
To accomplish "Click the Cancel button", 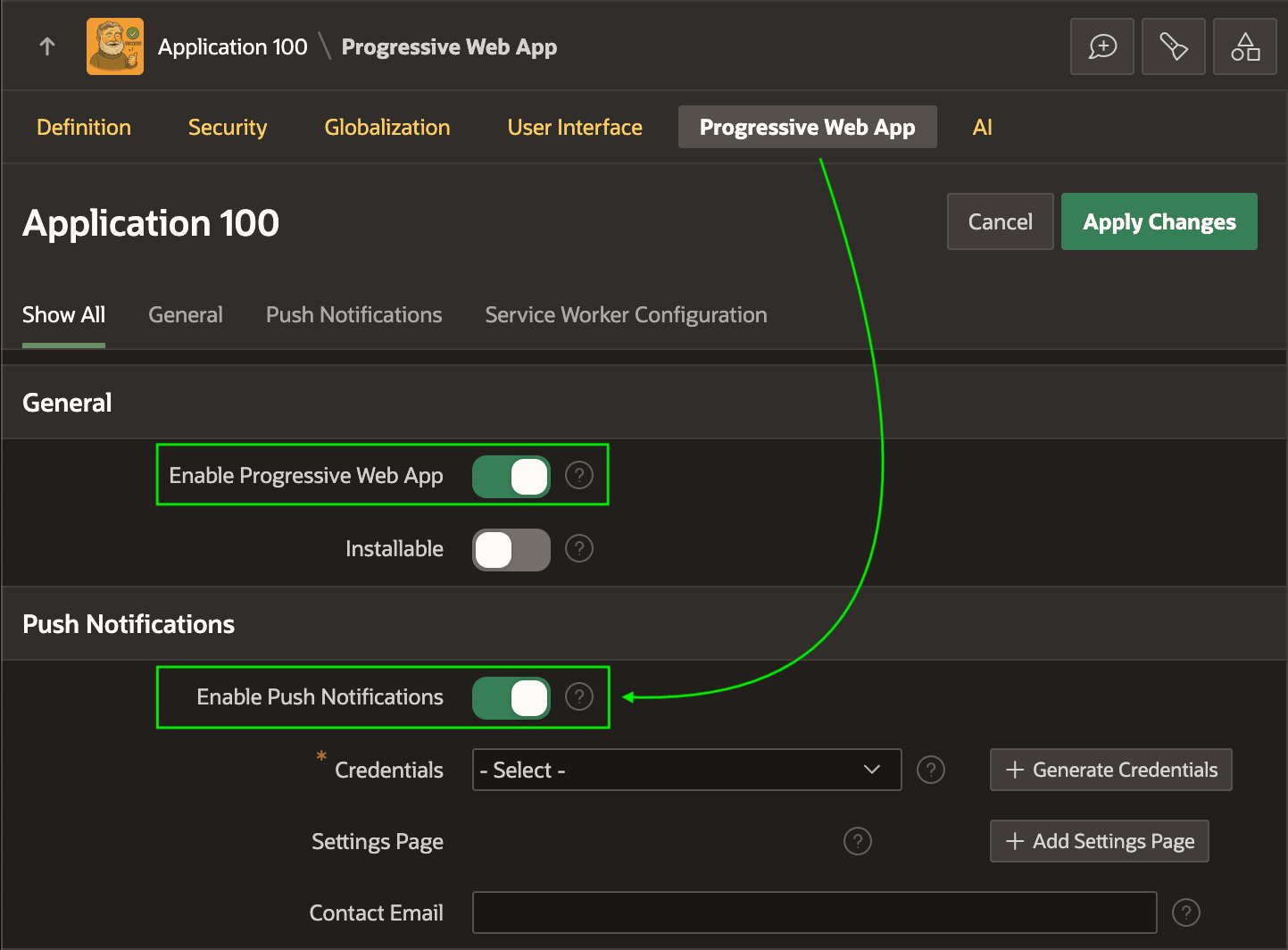I will (1001, 221).
